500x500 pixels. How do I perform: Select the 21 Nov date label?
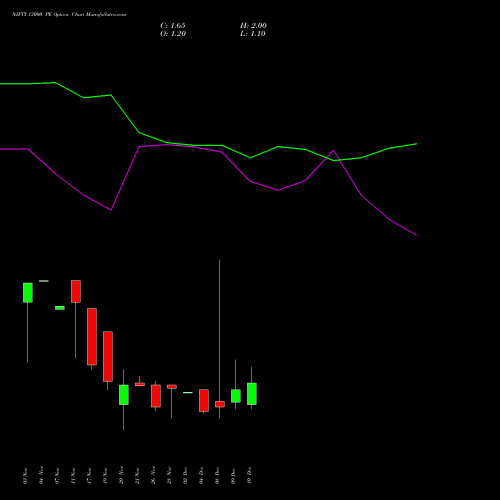(x=137, y=476)
